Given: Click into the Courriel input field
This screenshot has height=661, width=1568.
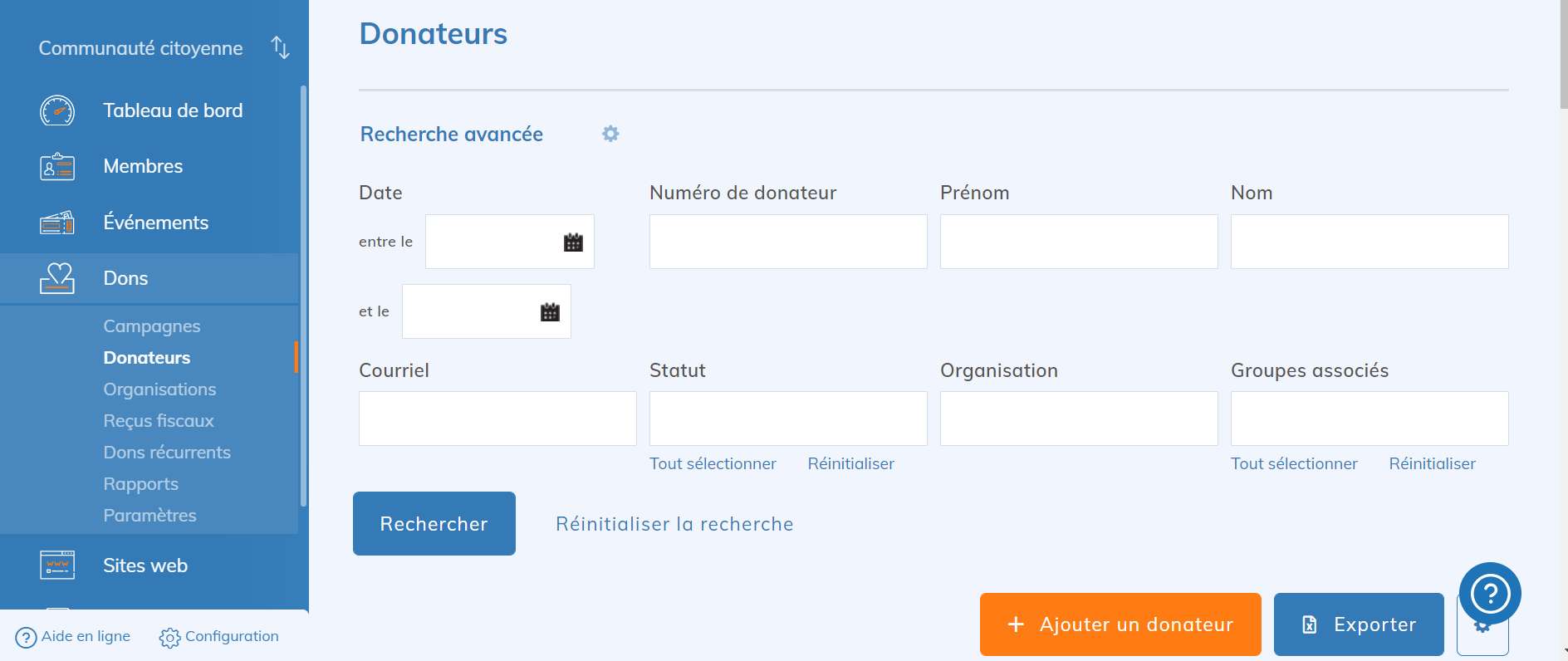Looking at the screenshot, I should tap(497, 419).
